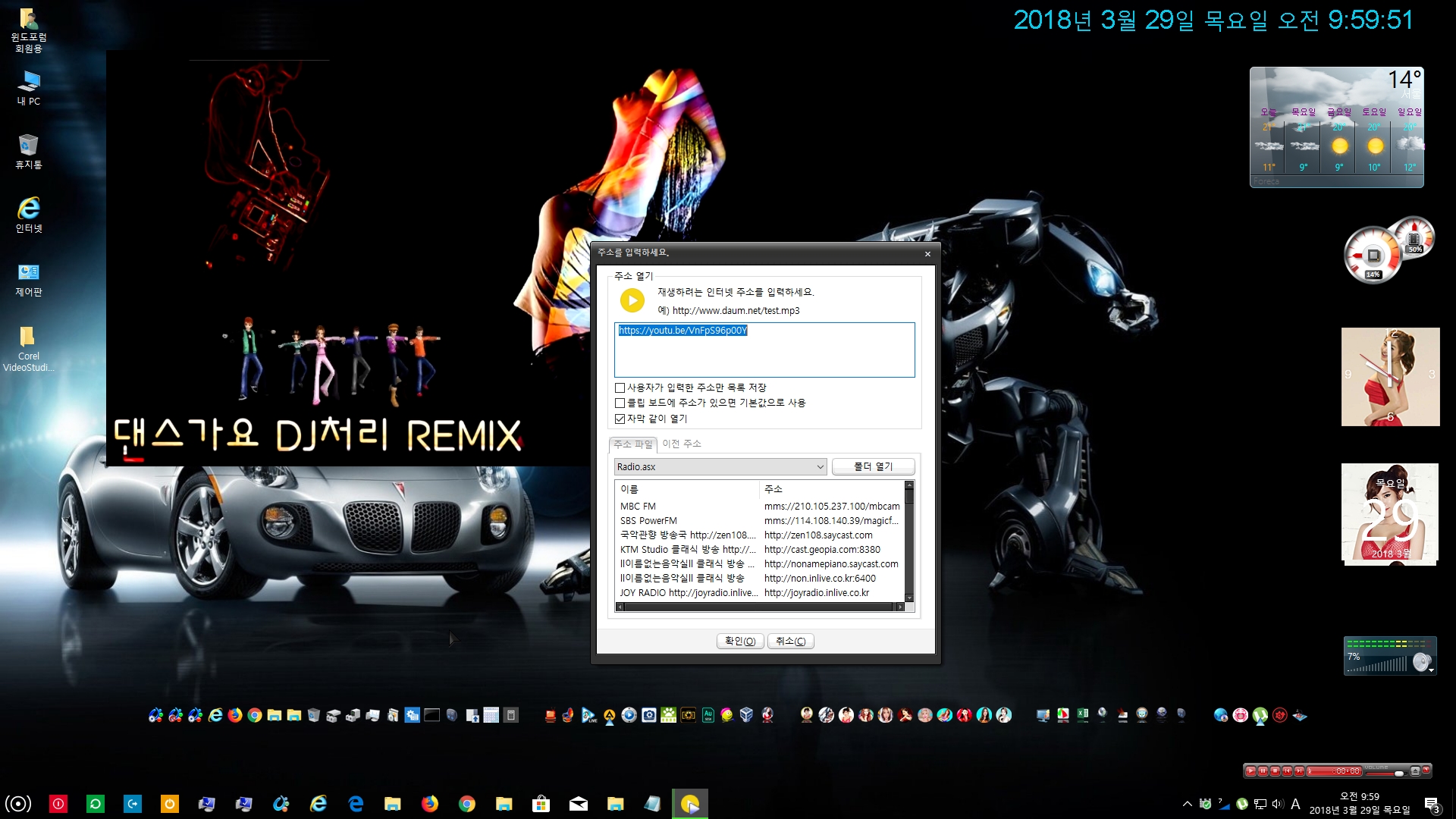Click the 'http://nonamepiano.saycast.com' address cell

[831, 564]
